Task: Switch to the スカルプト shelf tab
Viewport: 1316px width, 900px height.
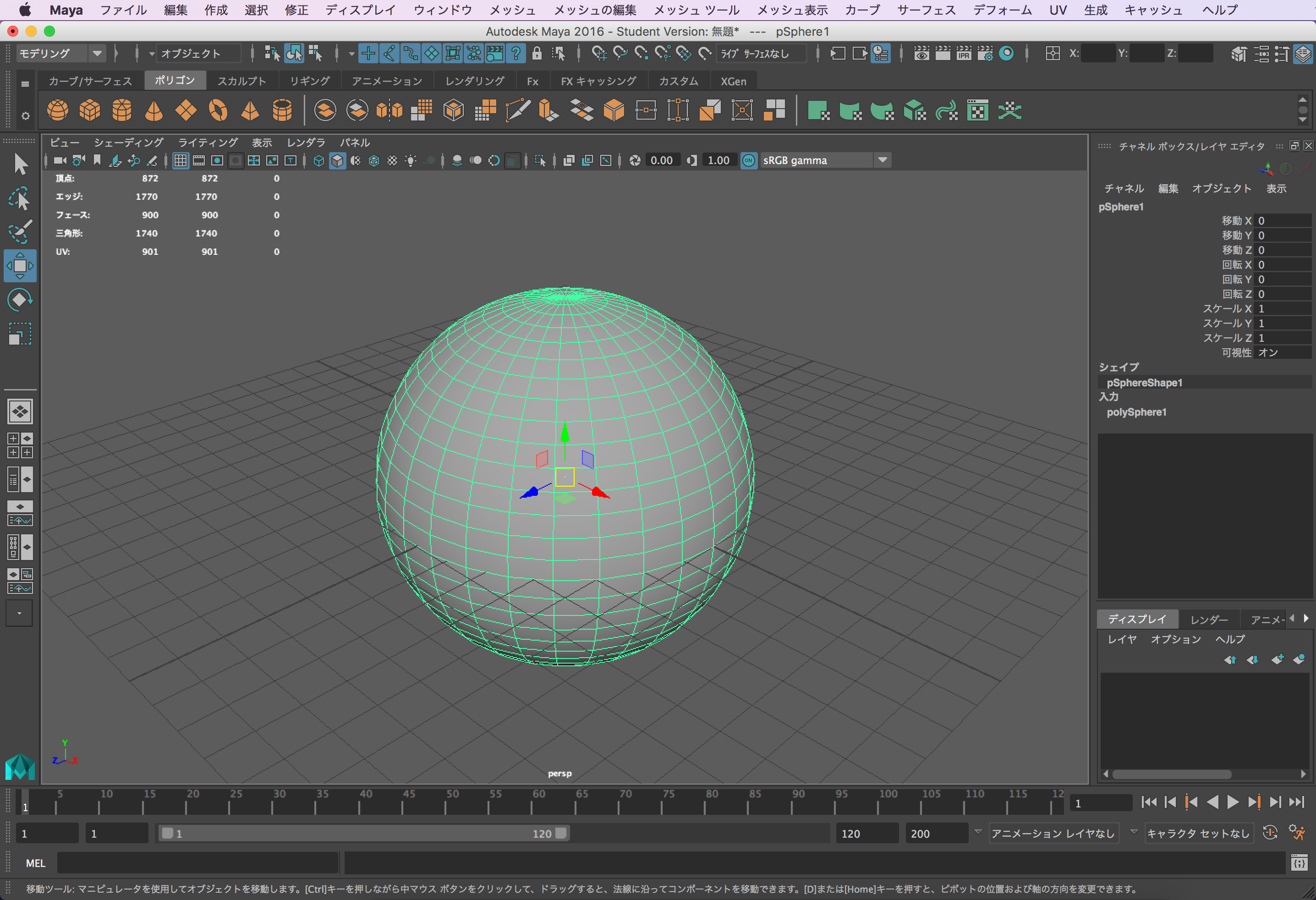Action: click(x=242, y=81)
